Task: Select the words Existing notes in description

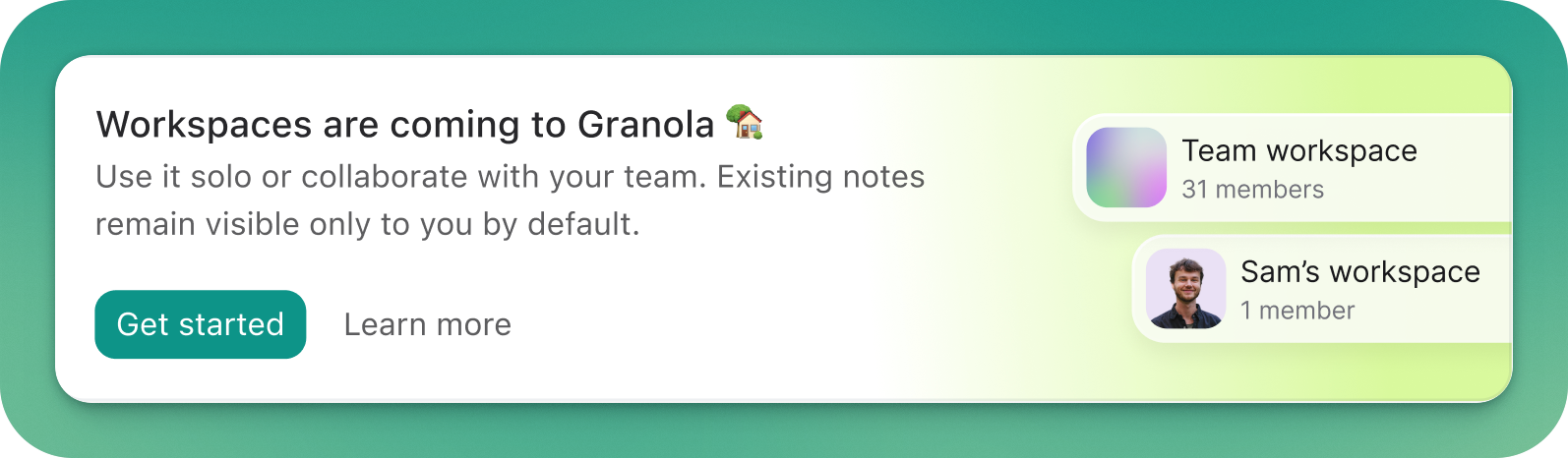Action: pyautogui.click(x=821, y=177)
